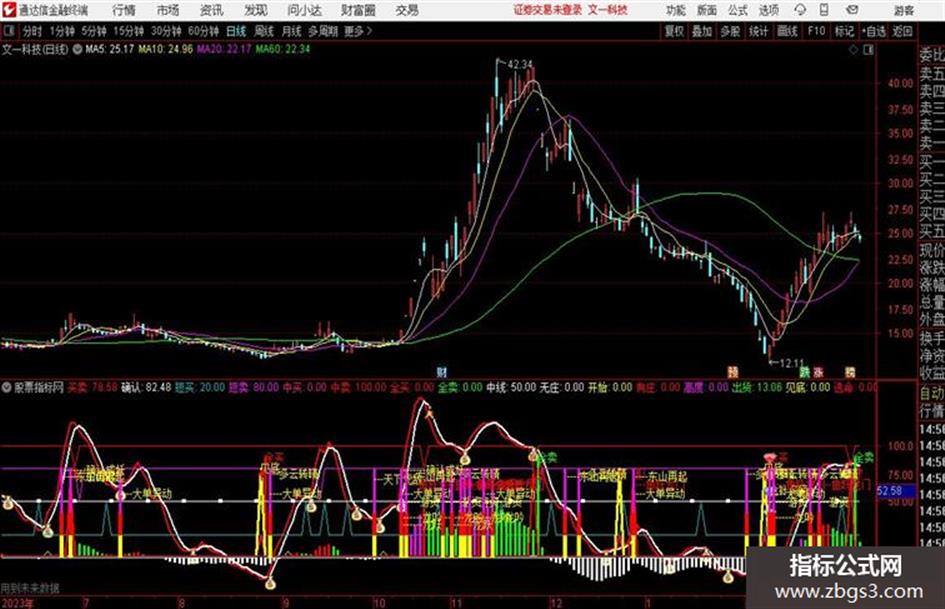Screen dimensions: 945x609
Task: Open the 问小达 menu
Action: [x=304, y=10]
